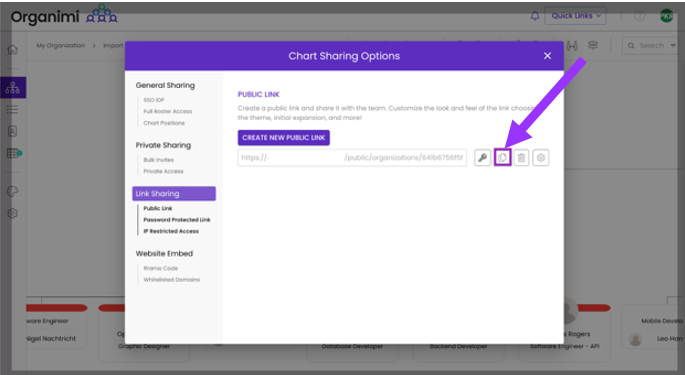
Task: Click Software Engineer - API card label
Action: pyautogui.click(x=564, y=346)
